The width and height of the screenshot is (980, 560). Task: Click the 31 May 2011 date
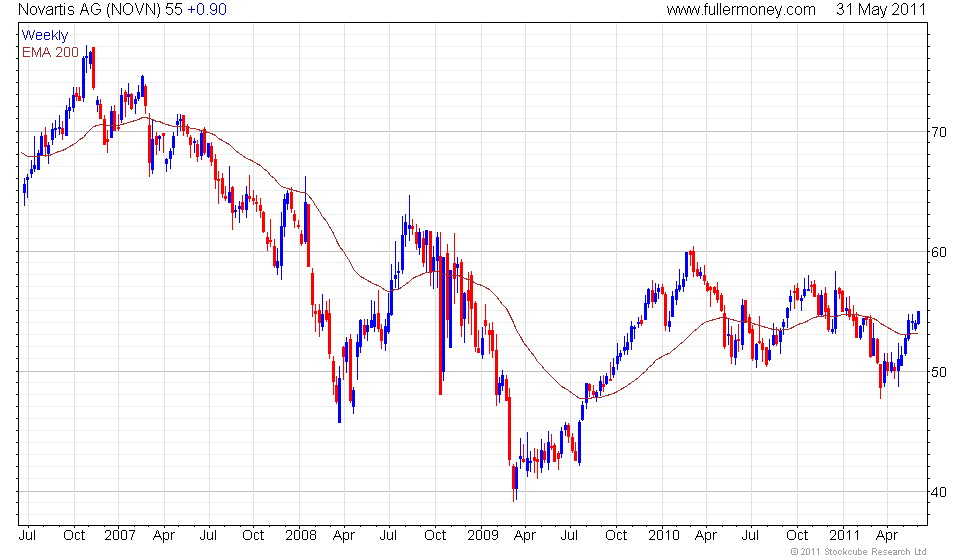(881, 9)
